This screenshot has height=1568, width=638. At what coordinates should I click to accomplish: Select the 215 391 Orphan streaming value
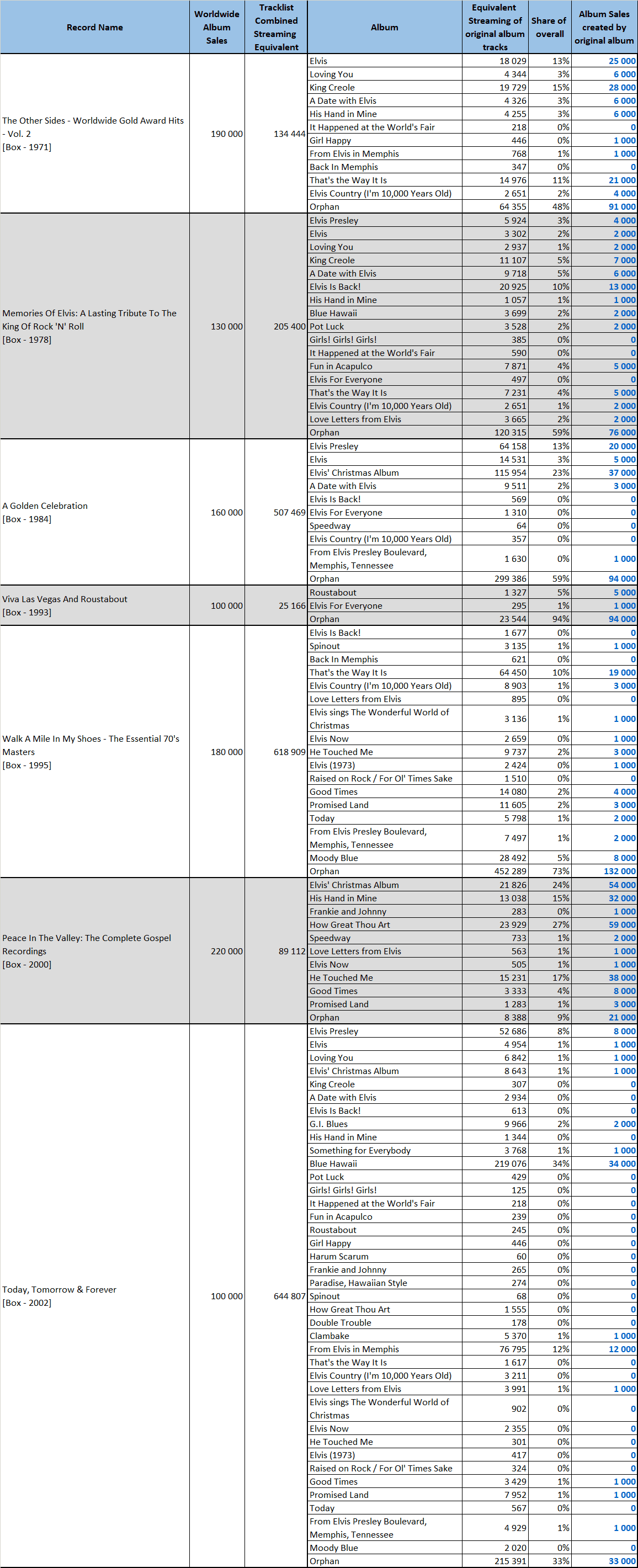(495, 1561)
